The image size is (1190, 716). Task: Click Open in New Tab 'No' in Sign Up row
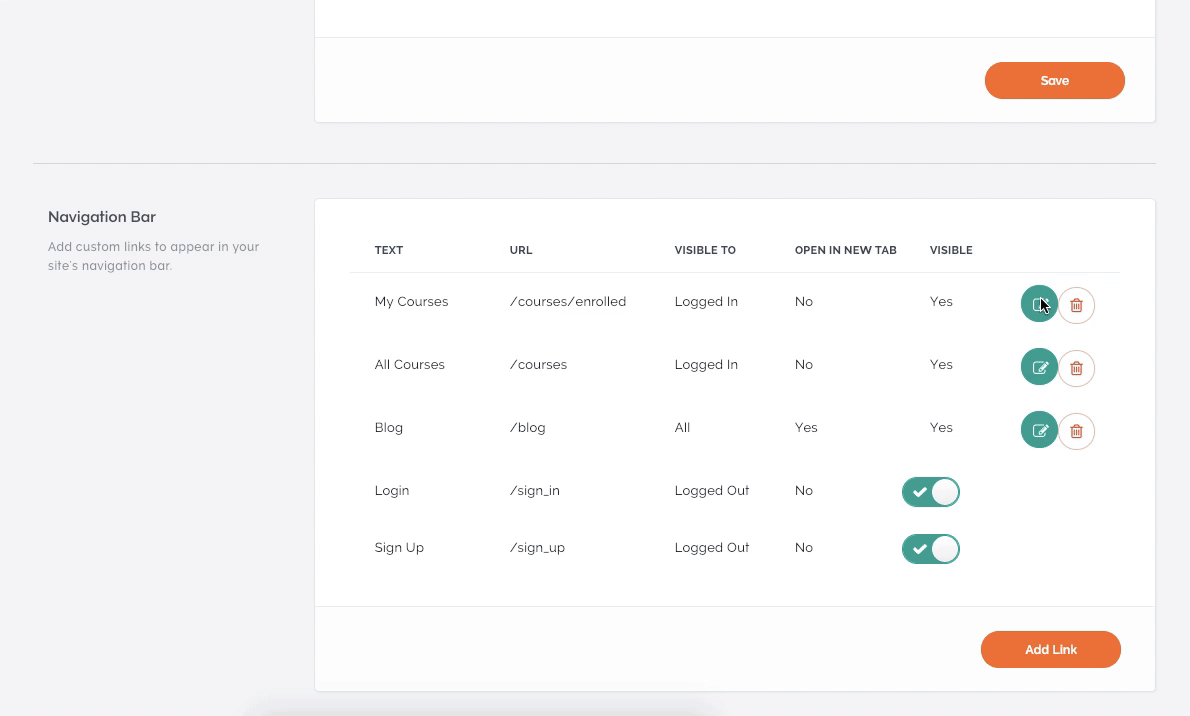coord(804,547)
